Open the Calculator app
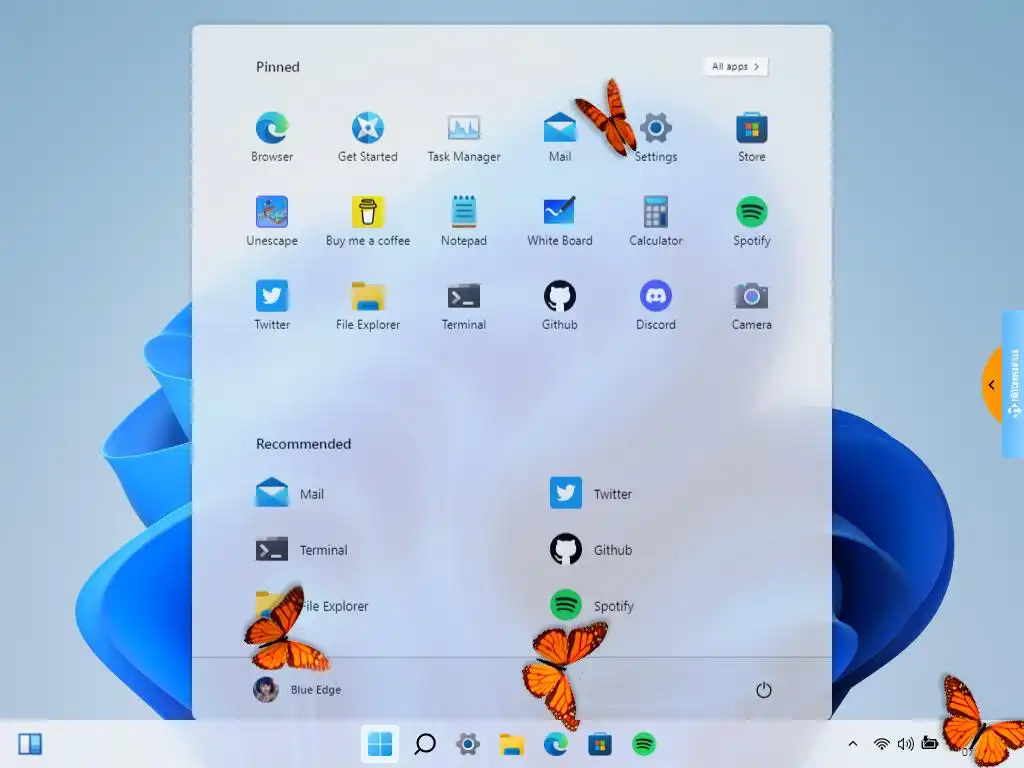Viewport: 1024px width, 768px height. 656,221
